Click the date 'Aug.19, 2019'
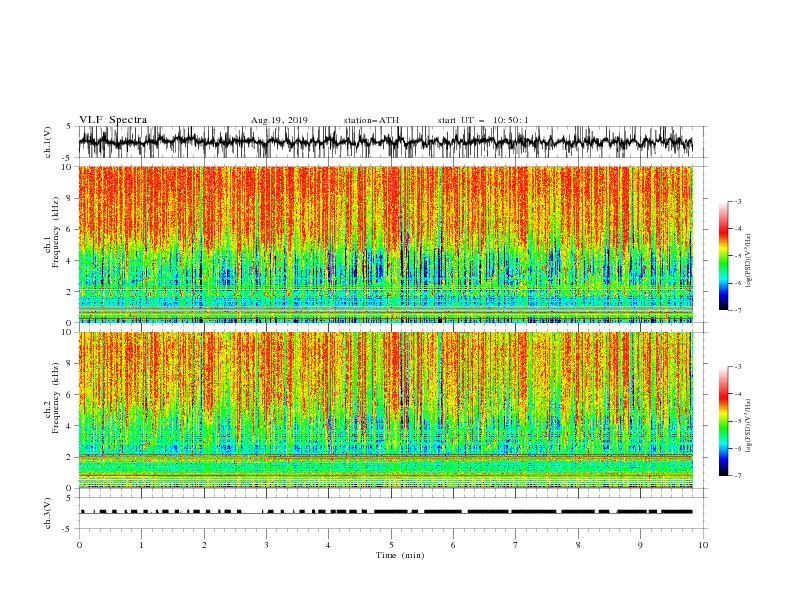Image resolution: width=792 pixels, height=612 pixels. coord(279,120)
